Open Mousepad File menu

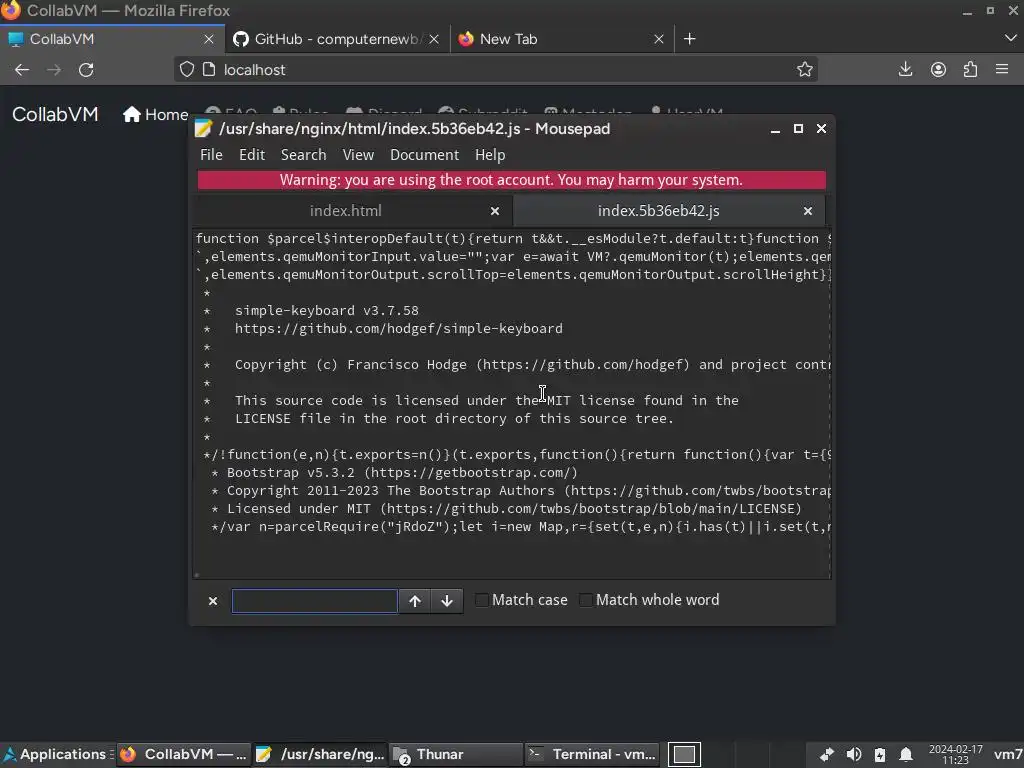pos(211,155)
